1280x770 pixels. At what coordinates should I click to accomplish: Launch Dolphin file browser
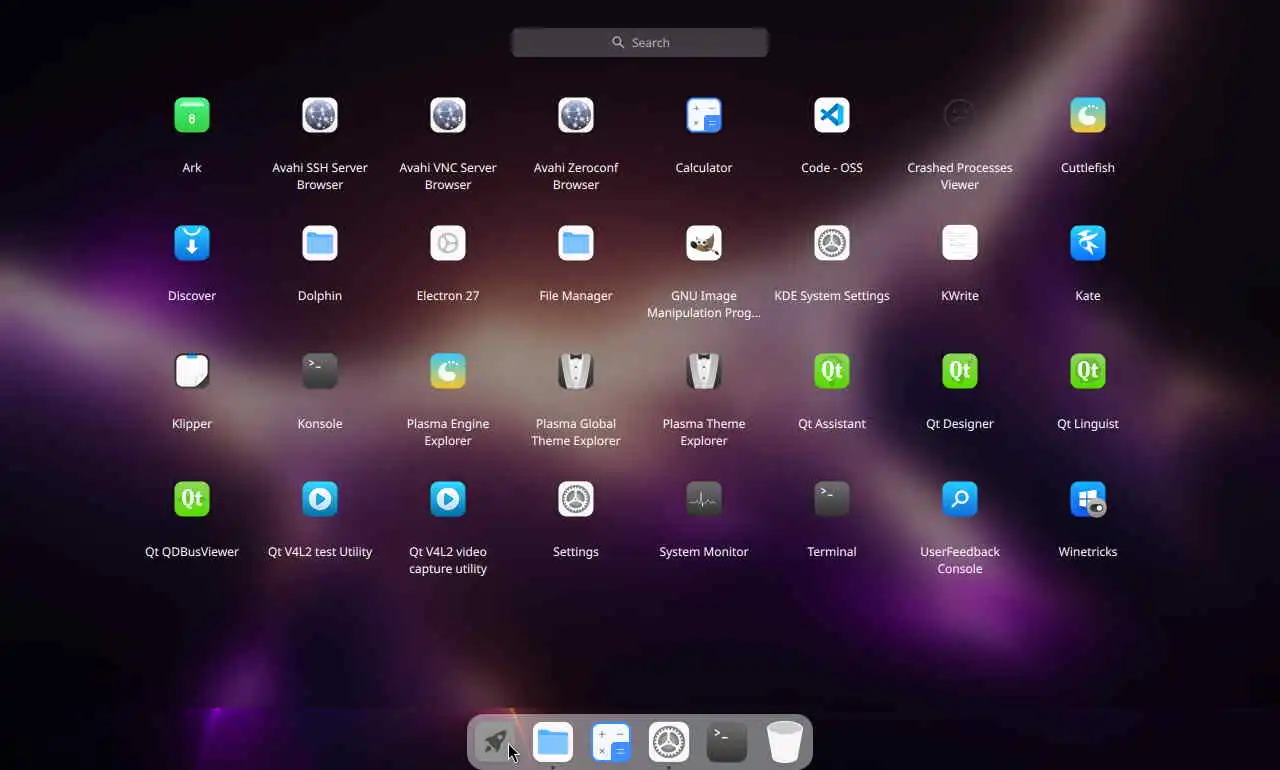pos(320,243)
